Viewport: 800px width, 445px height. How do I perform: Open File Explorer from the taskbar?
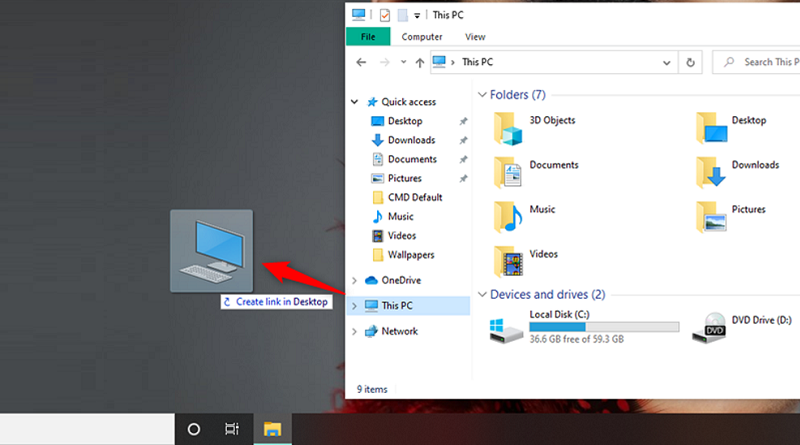click(272, 429)
